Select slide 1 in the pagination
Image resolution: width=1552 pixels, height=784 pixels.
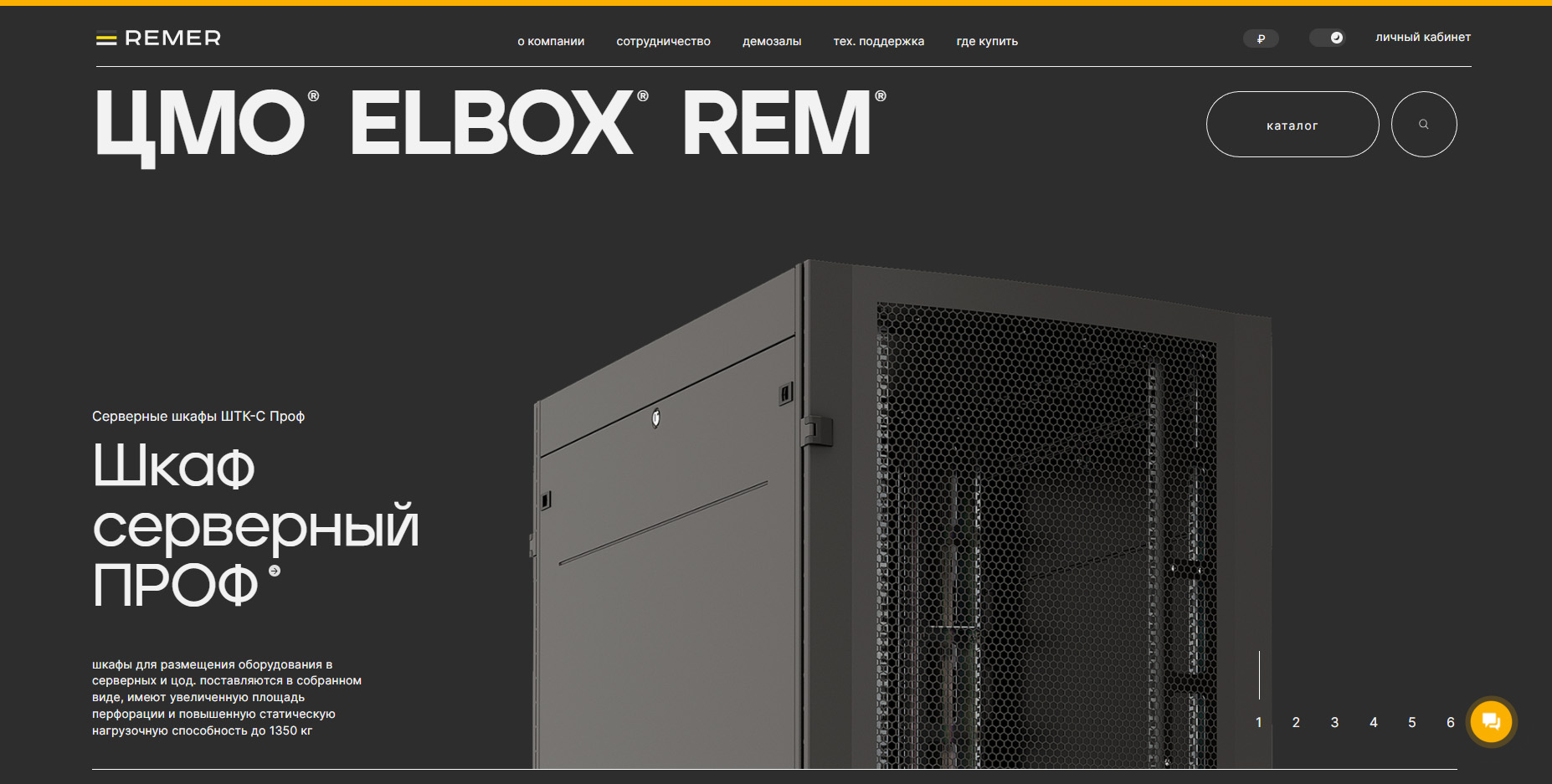[1258, 722]
